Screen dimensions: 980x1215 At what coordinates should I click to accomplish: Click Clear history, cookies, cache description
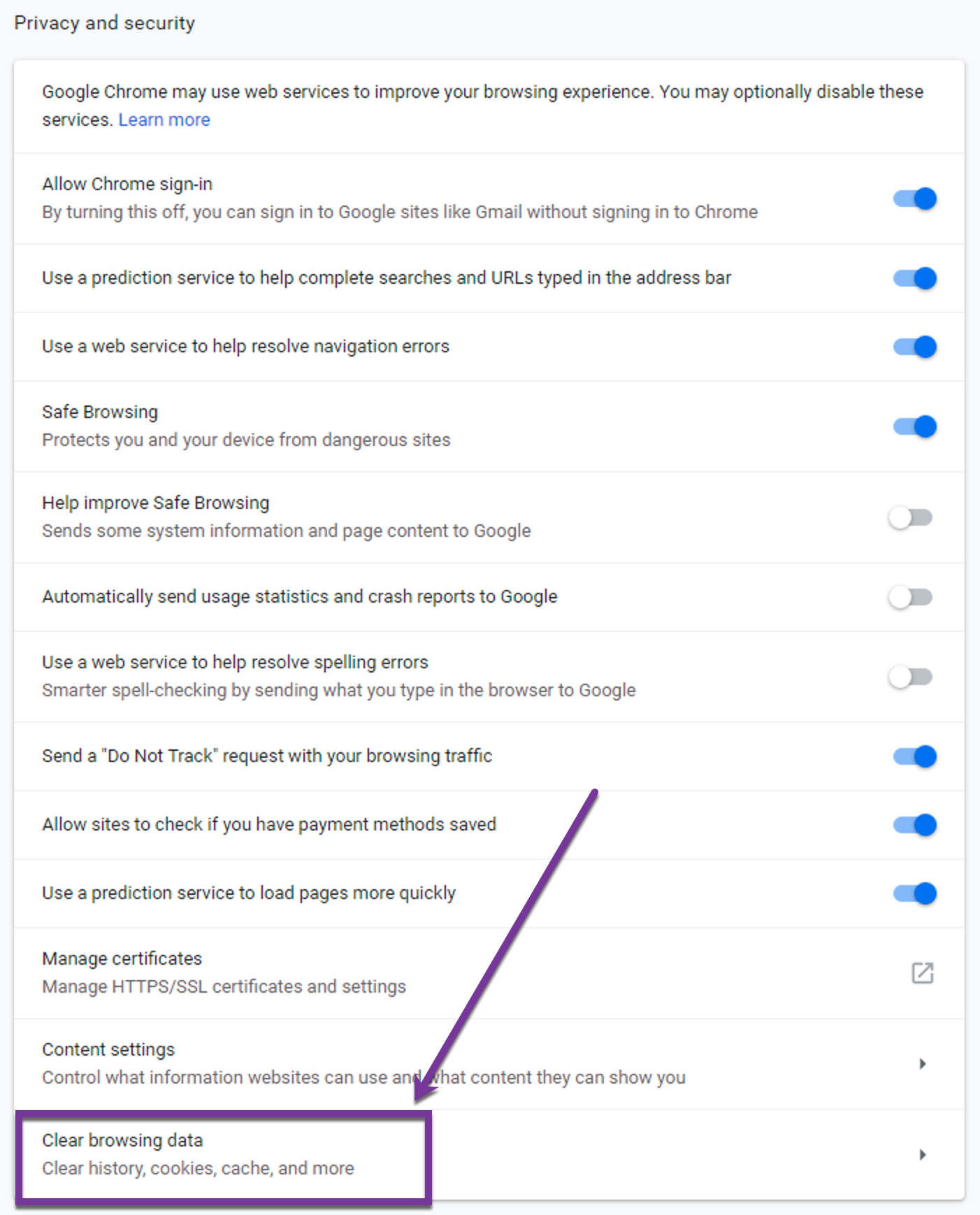click(198, 1168)
